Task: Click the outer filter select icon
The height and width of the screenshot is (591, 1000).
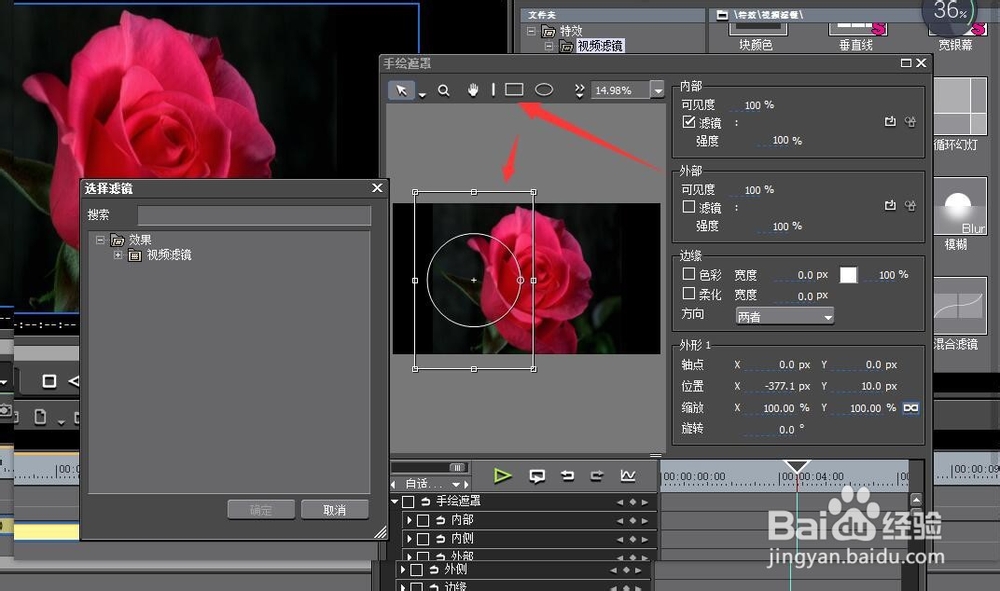Action: coord(890,205)
